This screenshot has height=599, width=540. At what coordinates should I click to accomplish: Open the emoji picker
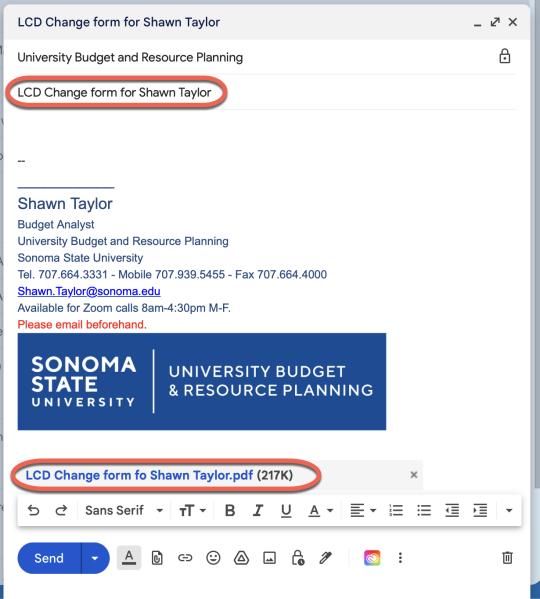213,558
